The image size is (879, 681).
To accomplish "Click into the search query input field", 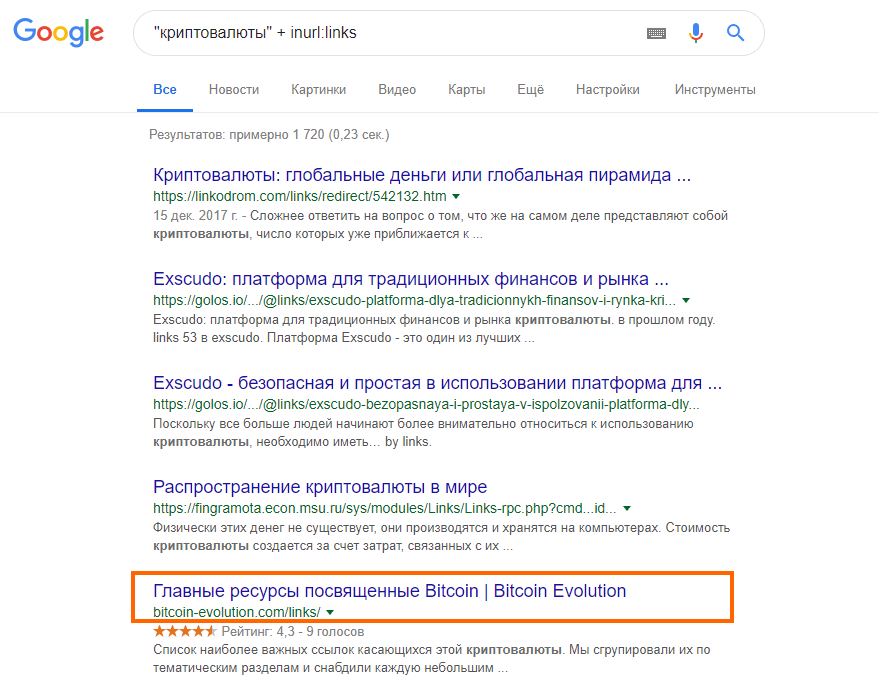I will (x=392, y=33).
